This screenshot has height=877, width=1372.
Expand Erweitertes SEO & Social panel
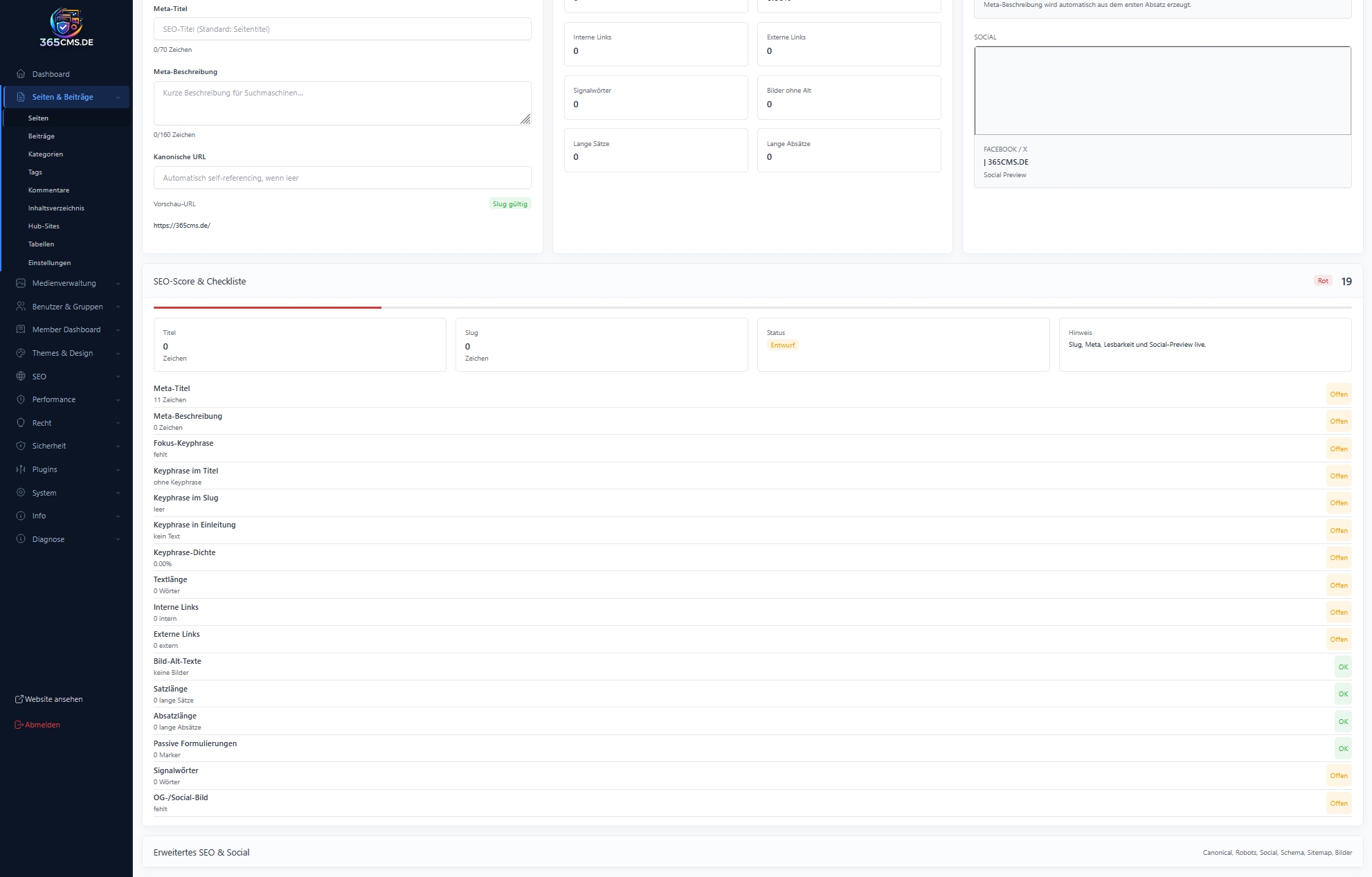201,852
